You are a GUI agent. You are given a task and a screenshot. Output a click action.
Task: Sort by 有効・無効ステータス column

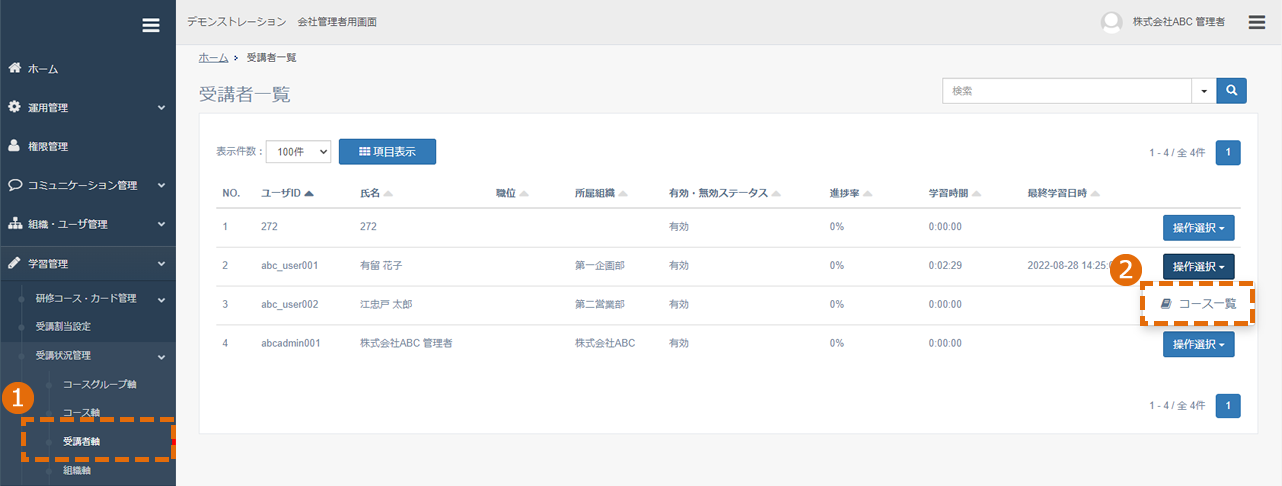pos(725,193)
